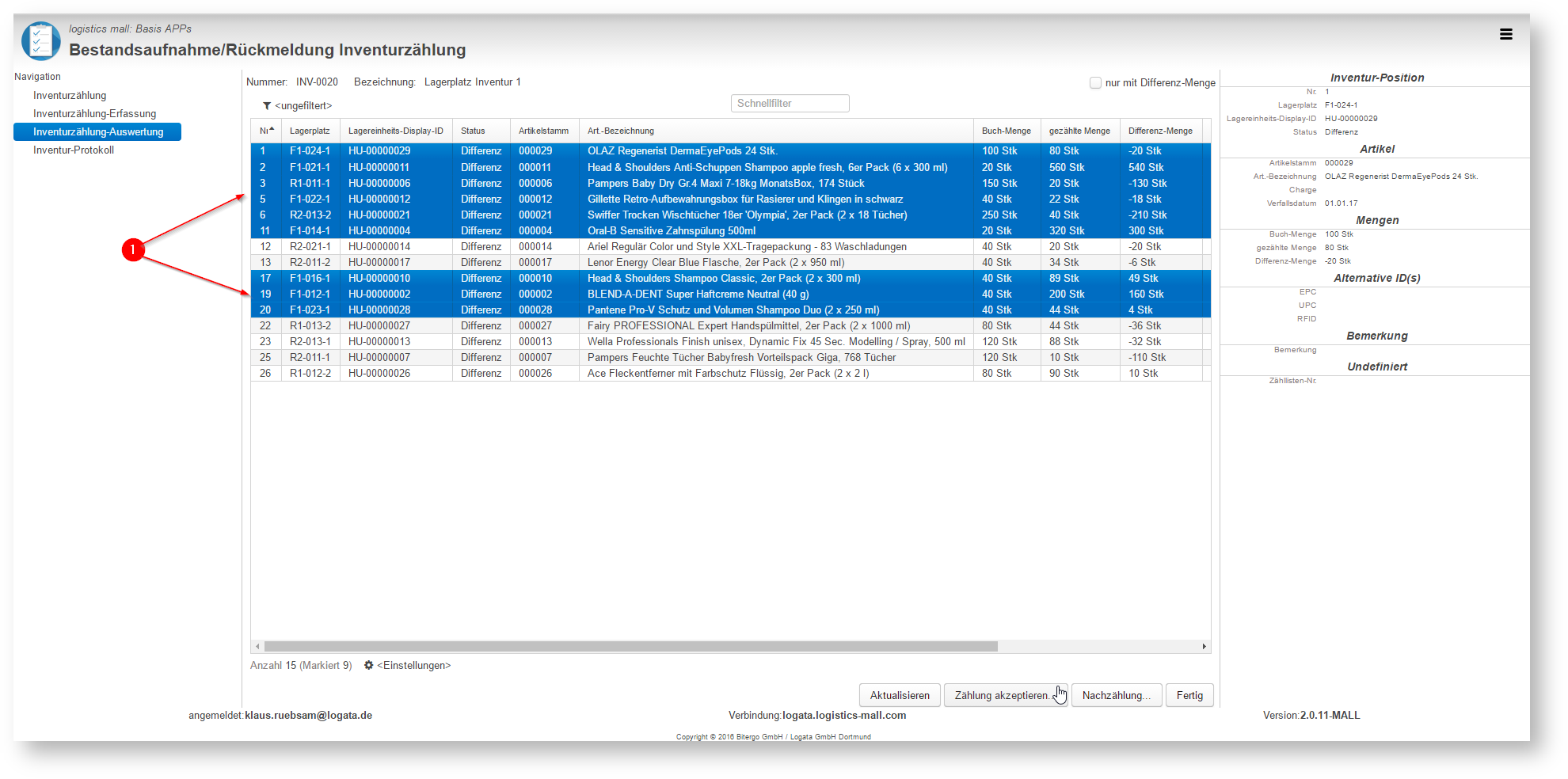The width and height of the screenshot is (1568, 779).
Task: Click the sort arrow in Nr column
Action: (272, 129)
